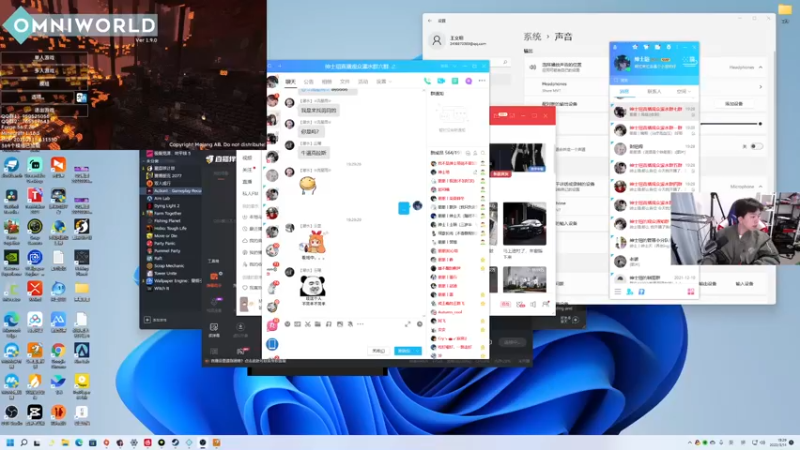Open the three-dot more menu in chat header
Image resolution: width=800 pixels, height=450 pixels.
(482, 81)
